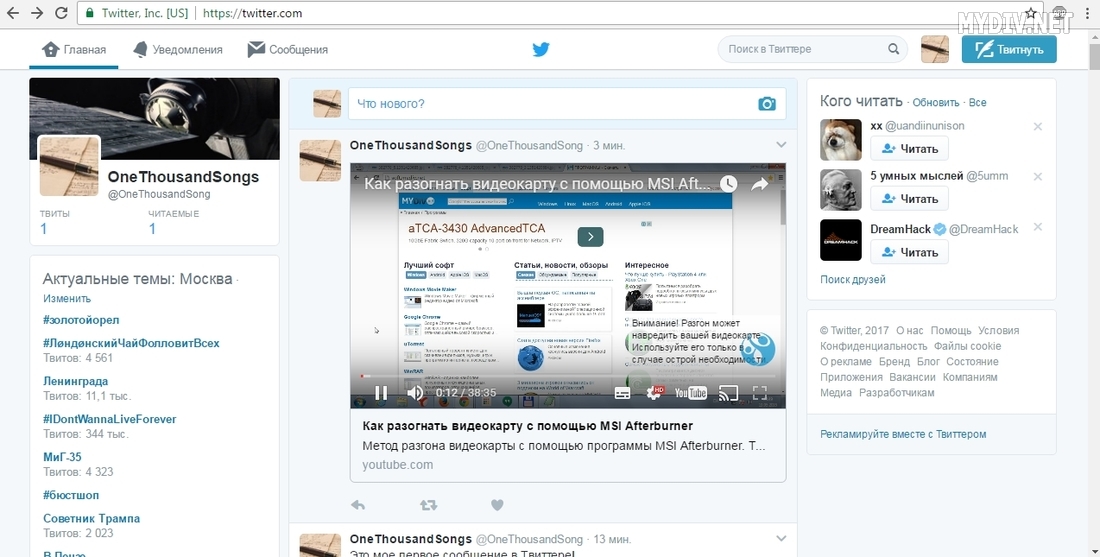The height and width of the screenshot is (557, 1100).
Task: Reply to the video tweet
Action: (358, 504)
